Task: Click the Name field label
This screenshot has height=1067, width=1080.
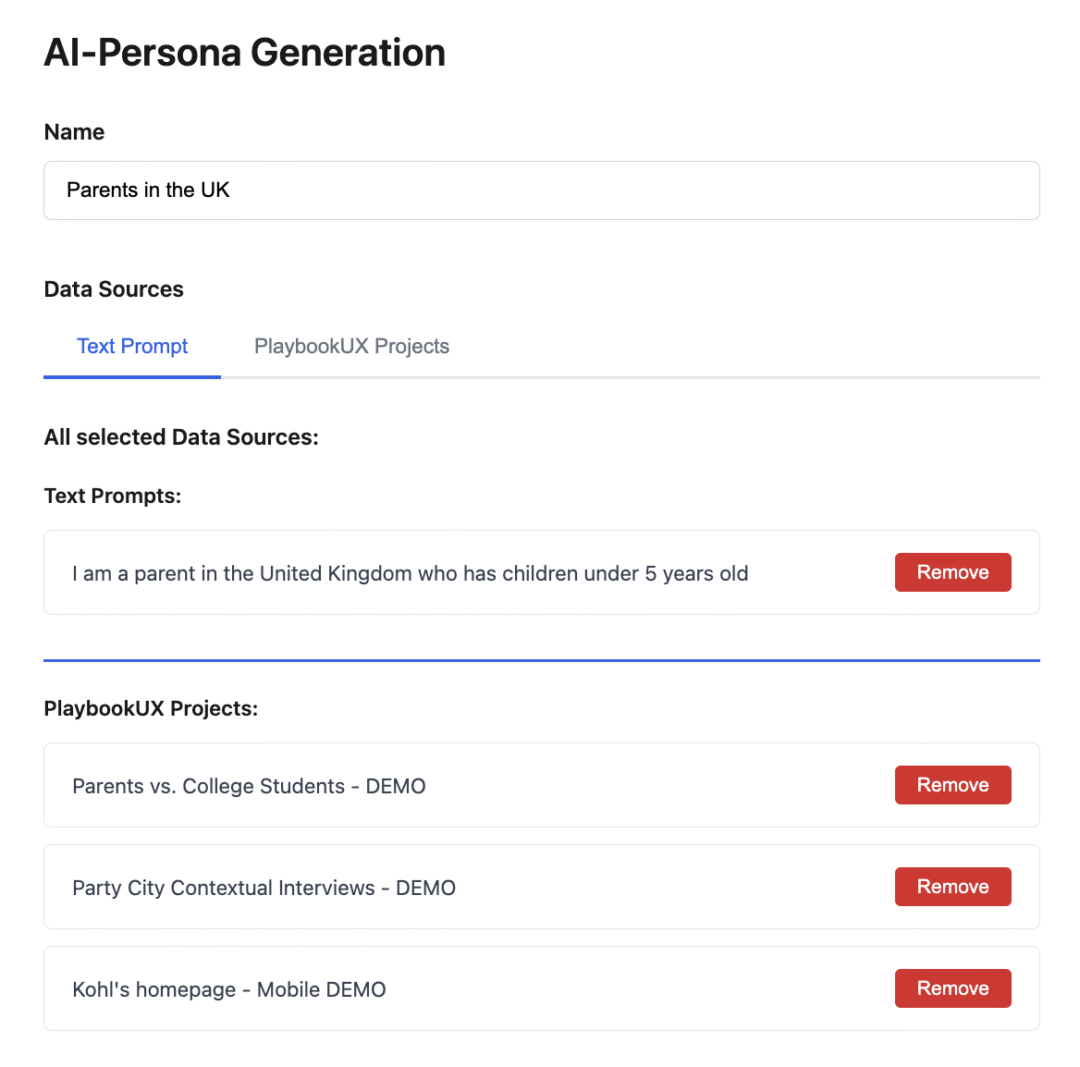Action: (x=74, y=131)
